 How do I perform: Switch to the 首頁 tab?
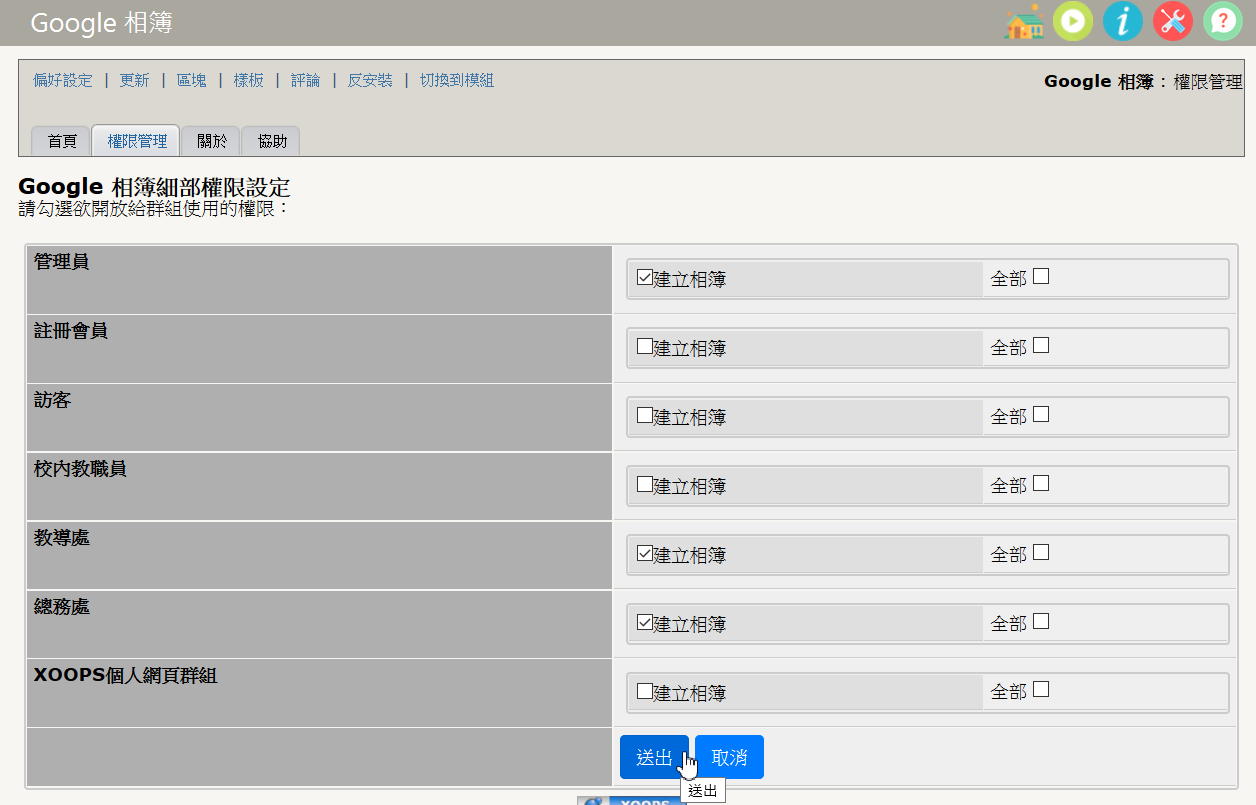[62, 141]
